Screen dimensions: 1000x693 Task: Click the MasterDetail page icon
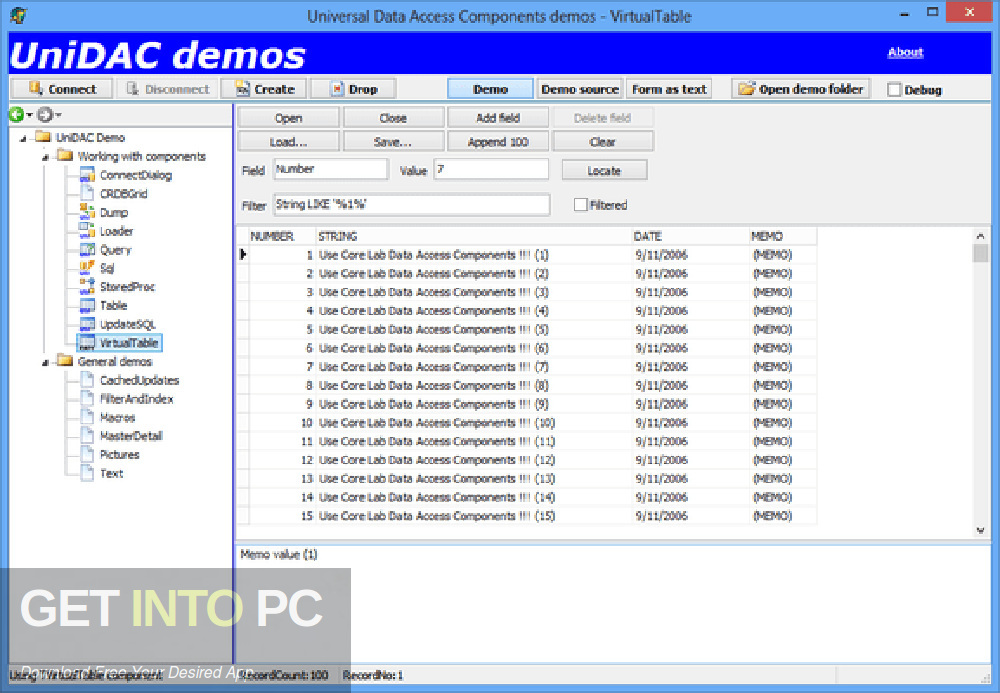(87, 435)
